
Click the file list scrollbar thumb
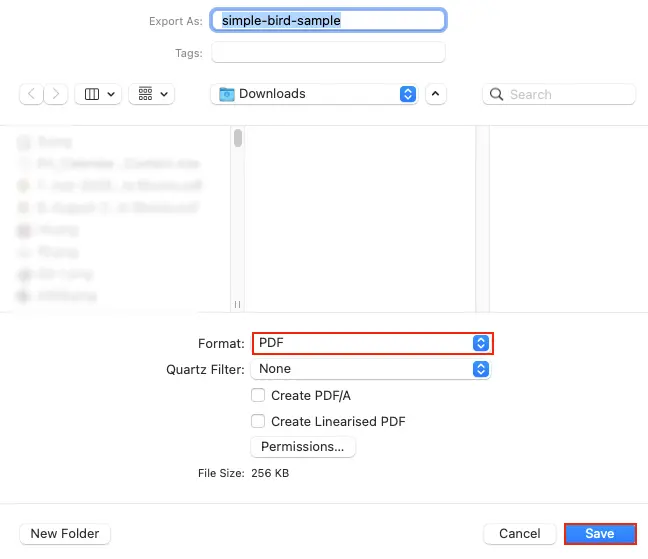[238, 138]
